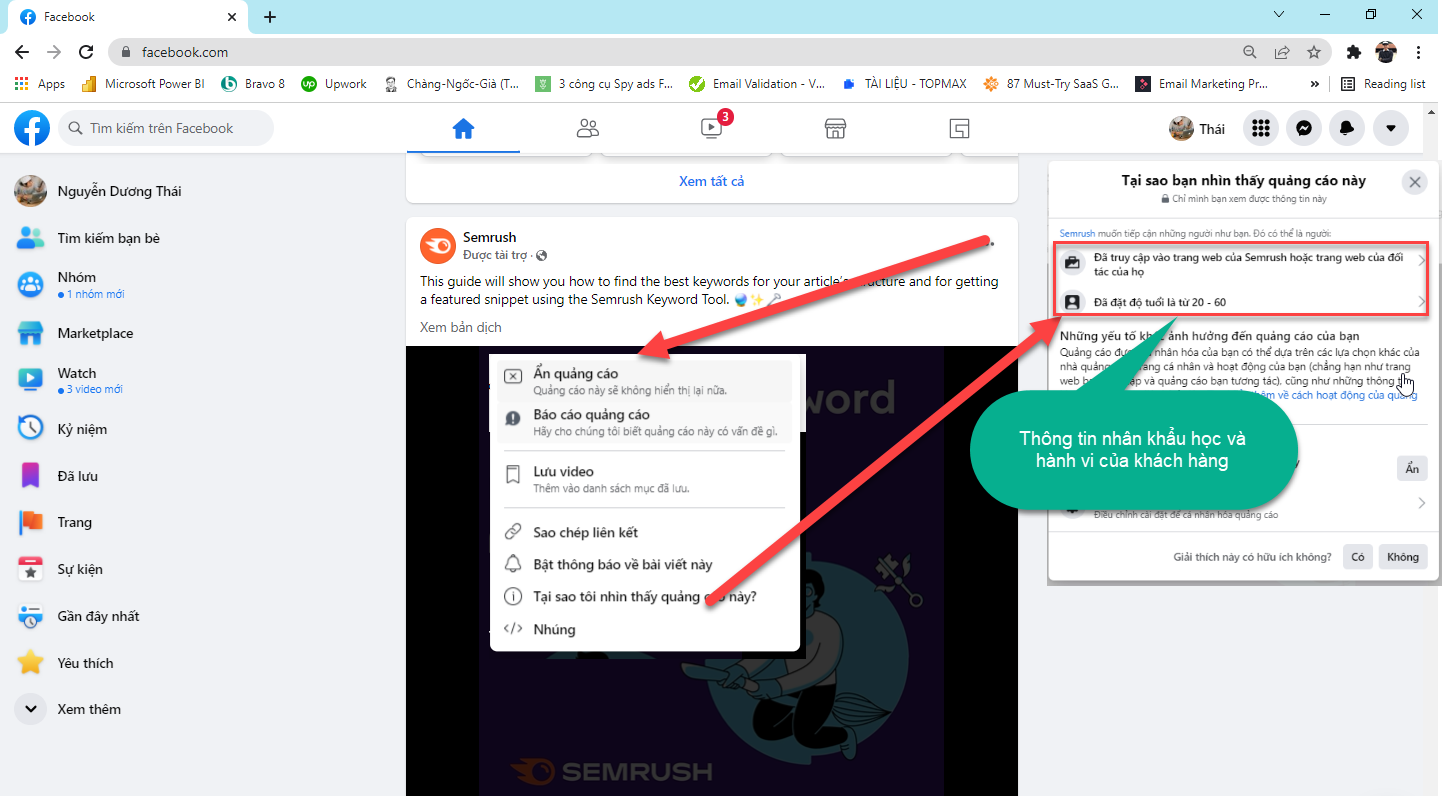
Task: Click the Xem tất cả link
Action: [x=711, y=181]
